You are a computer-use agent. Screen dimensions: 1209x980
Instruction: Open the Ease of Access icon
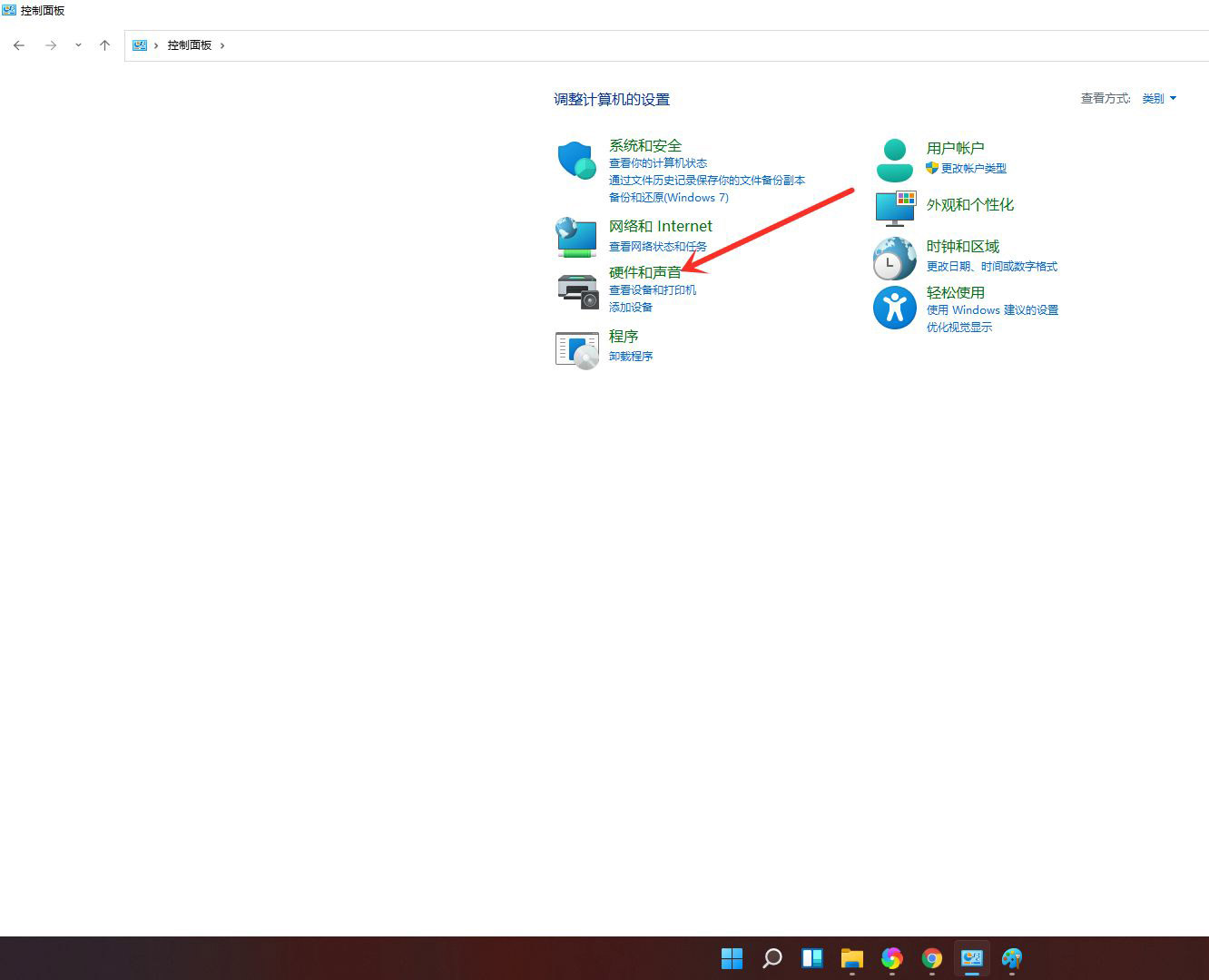[x=895, y=308]
